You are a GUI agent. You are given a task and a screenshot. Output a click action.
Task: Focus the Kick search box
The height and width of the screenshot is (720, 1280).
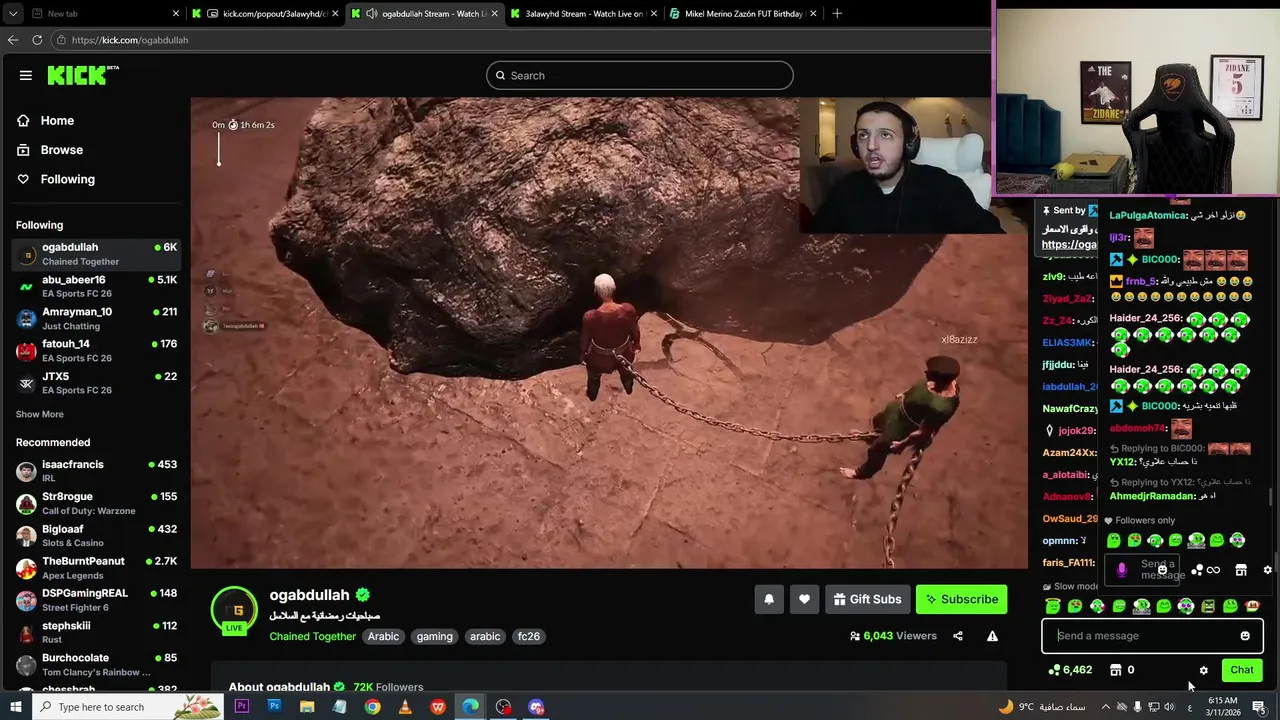(x=640, y=75)
